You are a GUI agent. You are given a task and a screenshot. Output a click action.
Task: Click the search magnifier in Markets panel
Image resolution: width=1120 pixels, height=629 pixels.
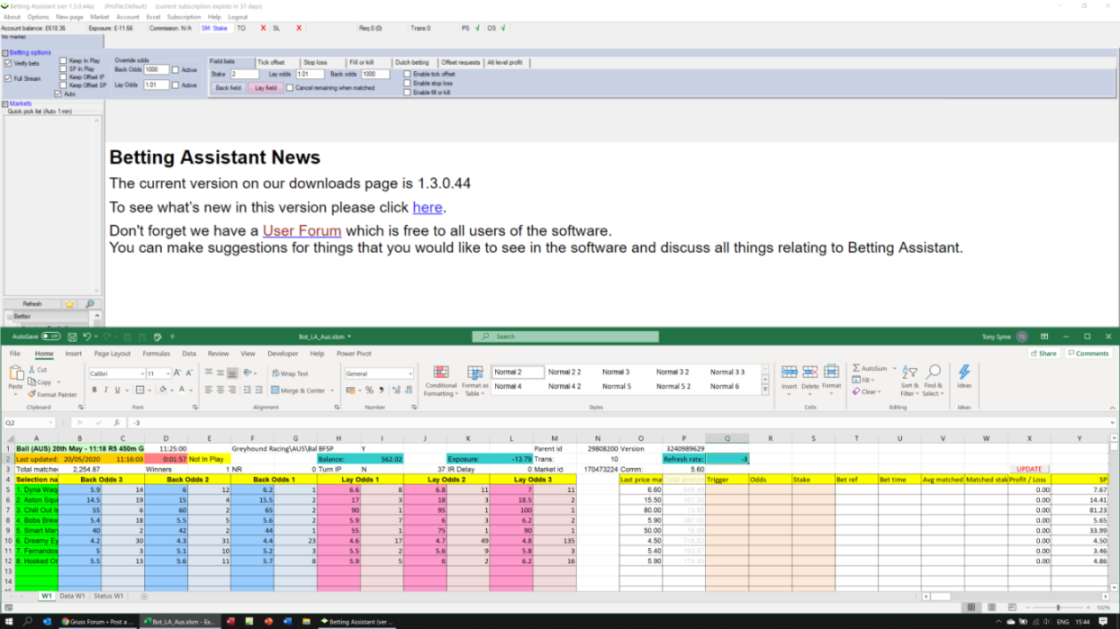click(x=90, y=304)
